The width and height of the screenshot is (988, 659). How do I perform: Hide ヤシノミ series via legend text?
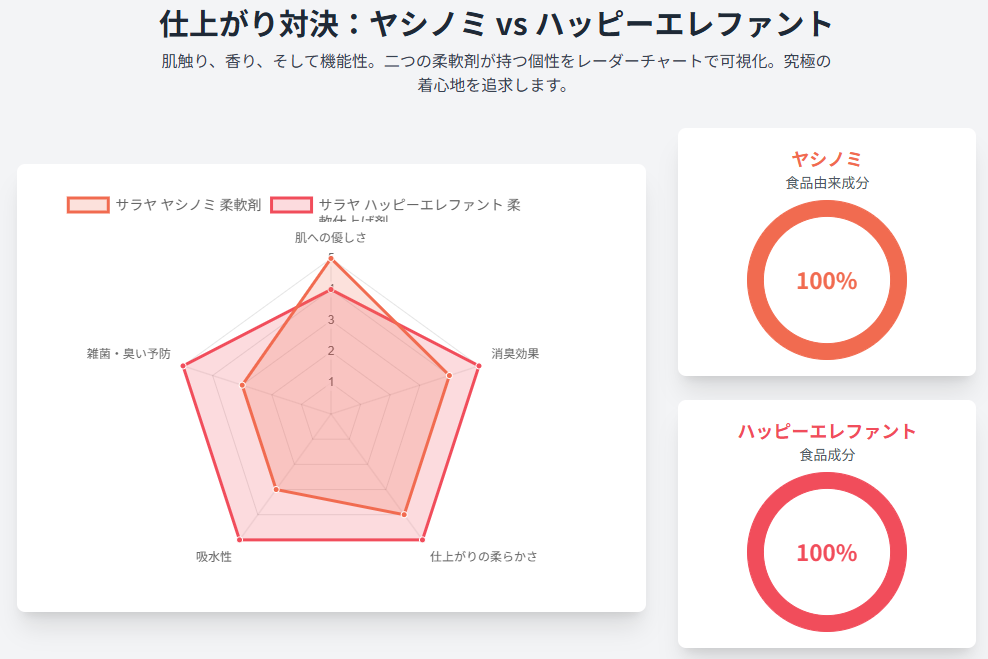(x=188, y=205)
